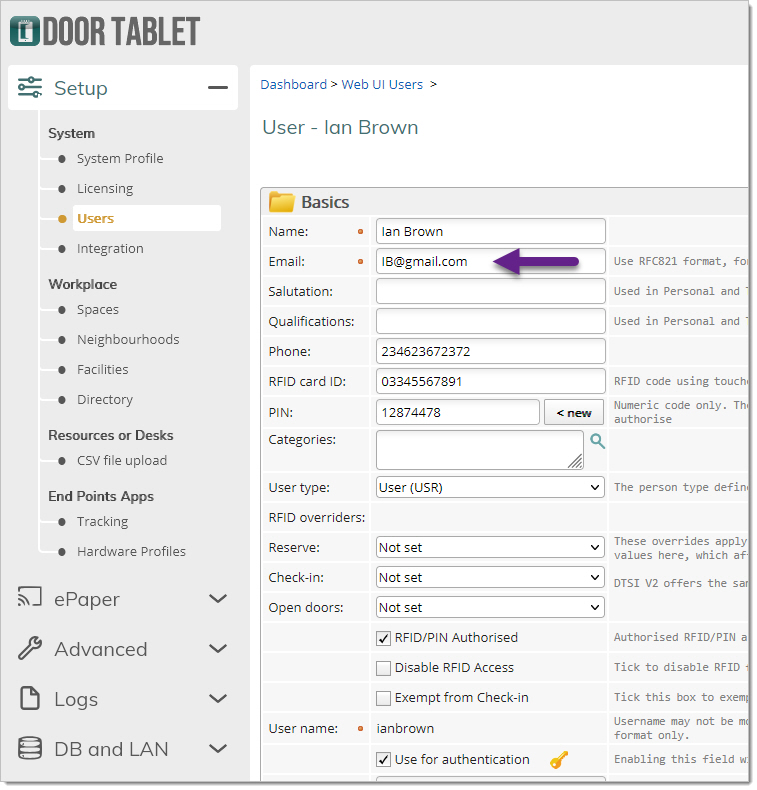
Task: Uncheck the RFID/PIN Authorised checkbox
Action: point(383,638)
